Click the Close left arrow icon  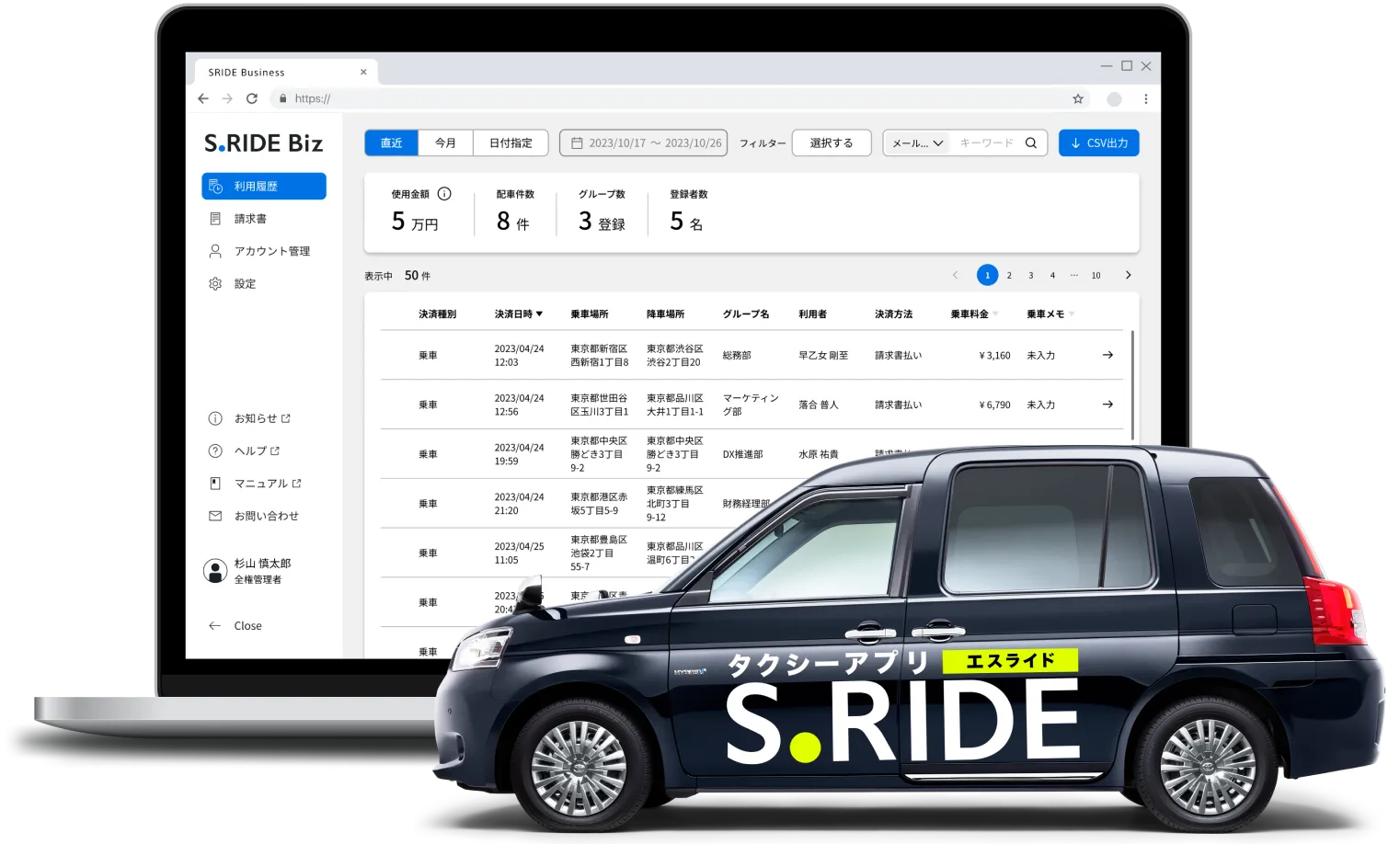pos(214,625)
